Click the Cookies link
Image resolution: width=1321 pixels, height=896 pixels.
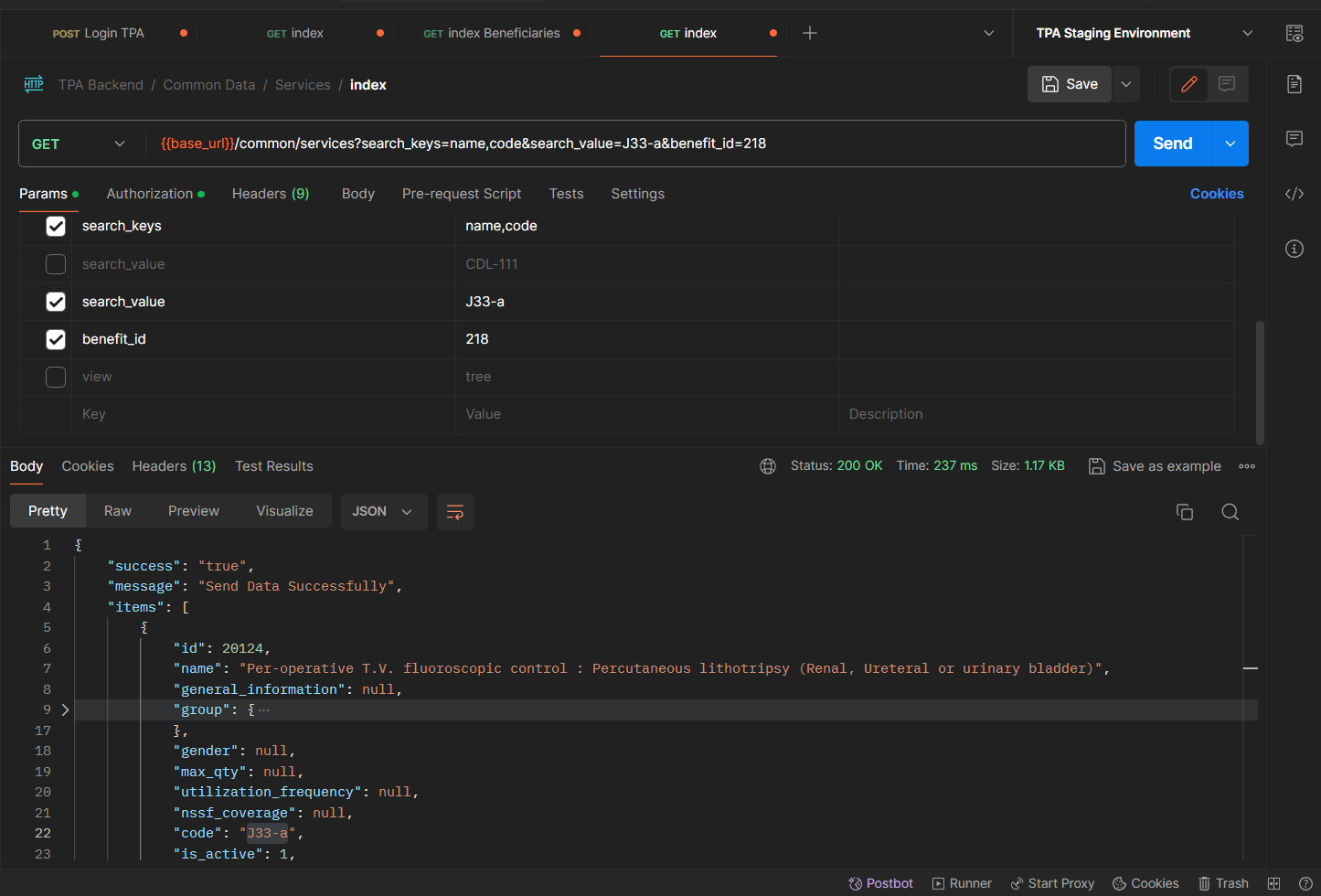pyautogui.click(x=1216, y=194)
